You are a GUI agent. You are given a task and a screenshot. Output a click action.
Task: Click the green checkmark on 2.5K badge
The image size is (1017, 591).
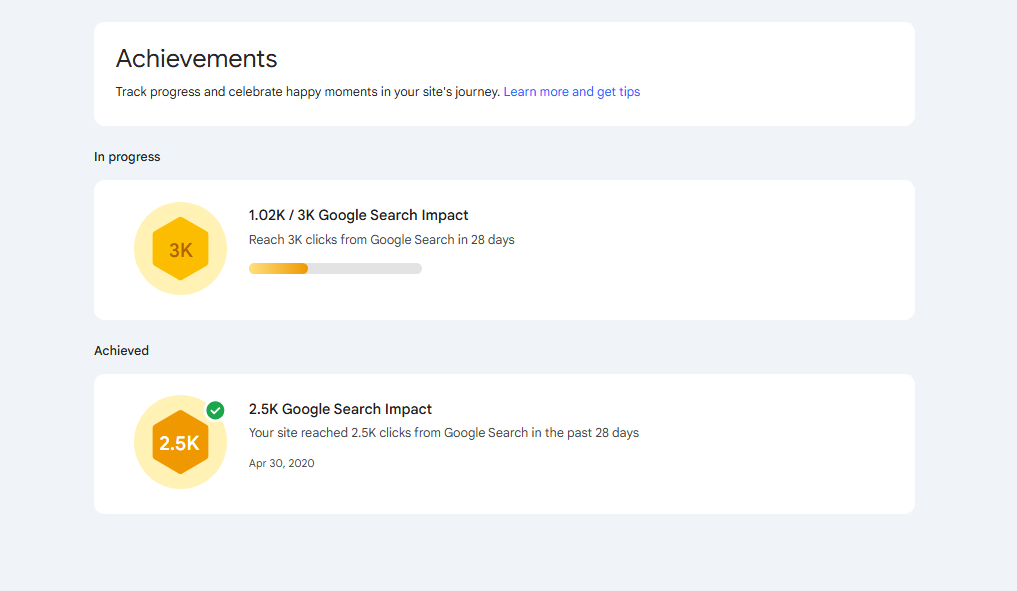coord(215,410)
